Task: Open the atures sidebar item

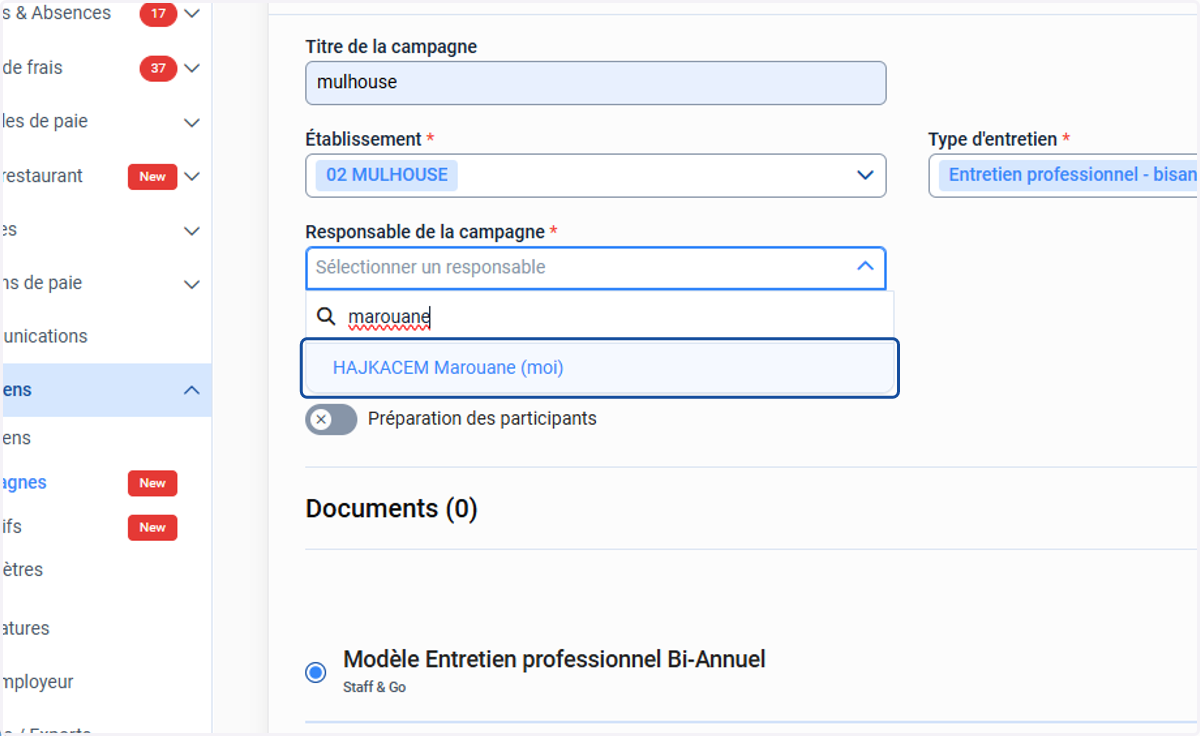Action: [25, 628]
